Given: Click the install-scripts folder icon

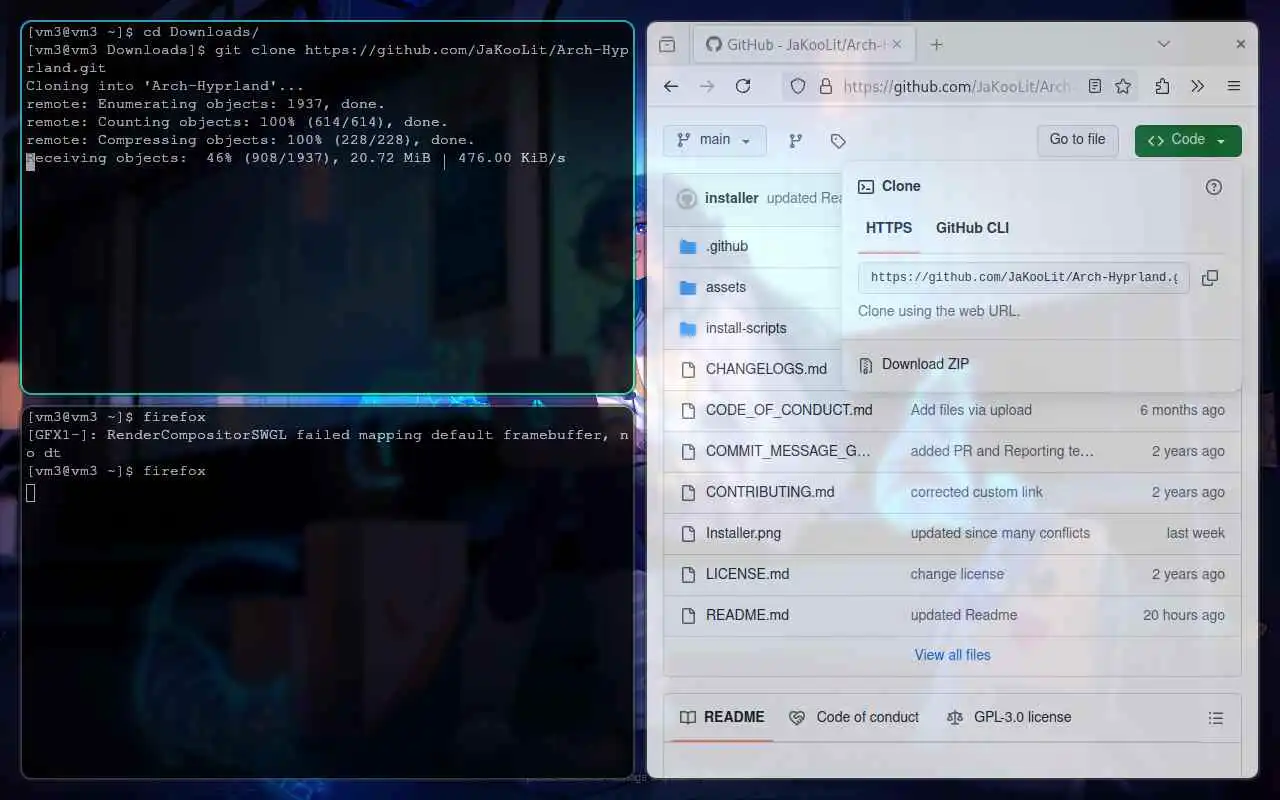Looking at the screenshot, I should click(x=688, y=328).
